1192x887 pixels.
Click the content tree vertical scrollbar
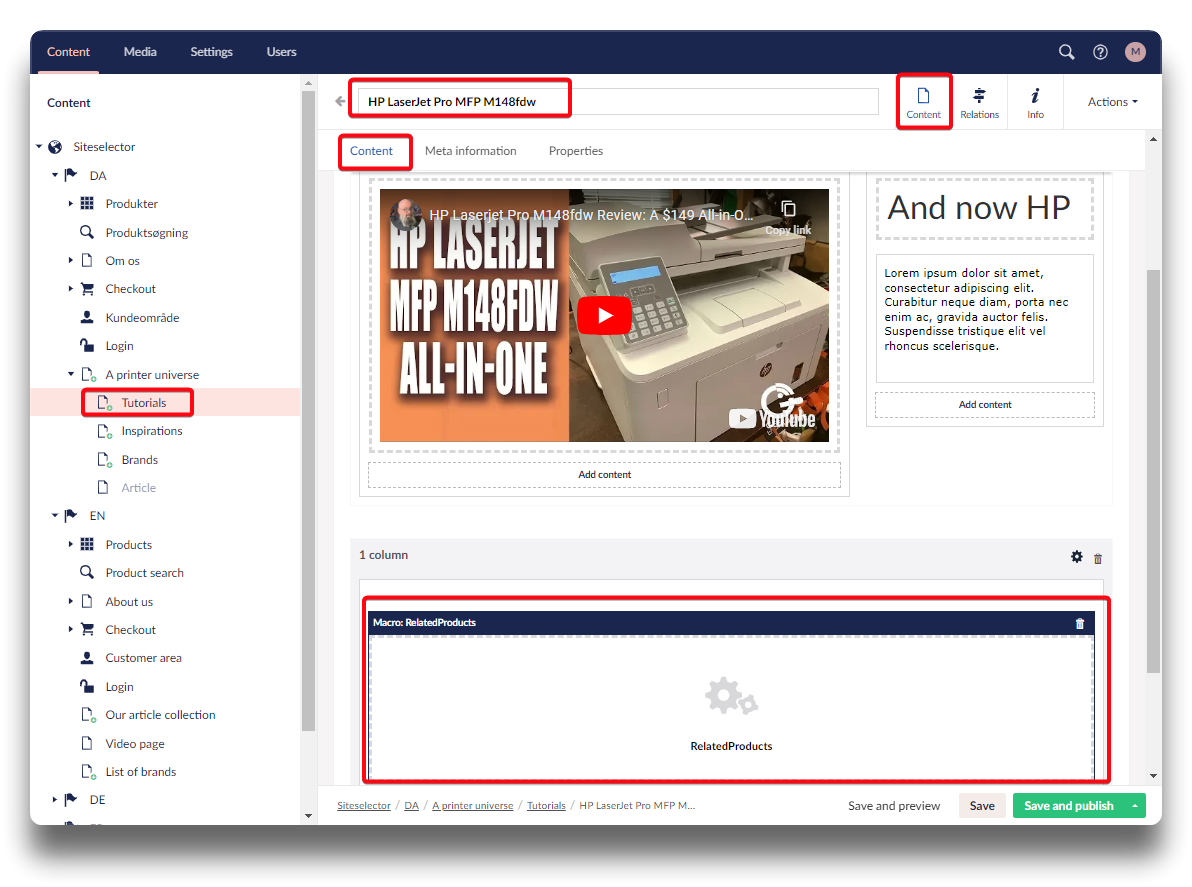pos(308,410)
